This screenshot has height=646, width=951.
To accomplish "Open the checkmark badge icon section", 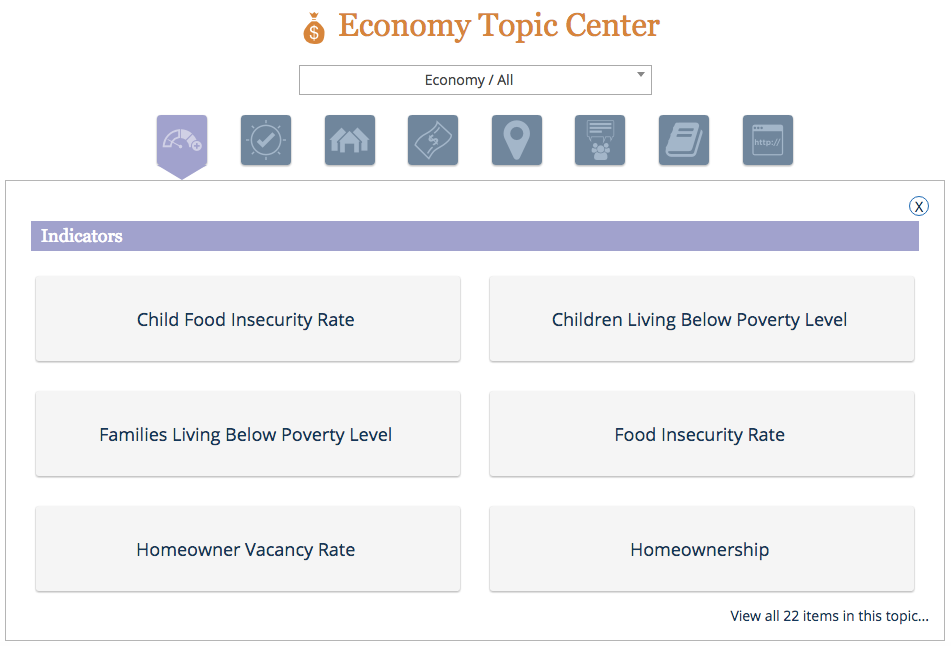I will pyautogui.click(x=266, y=140).
